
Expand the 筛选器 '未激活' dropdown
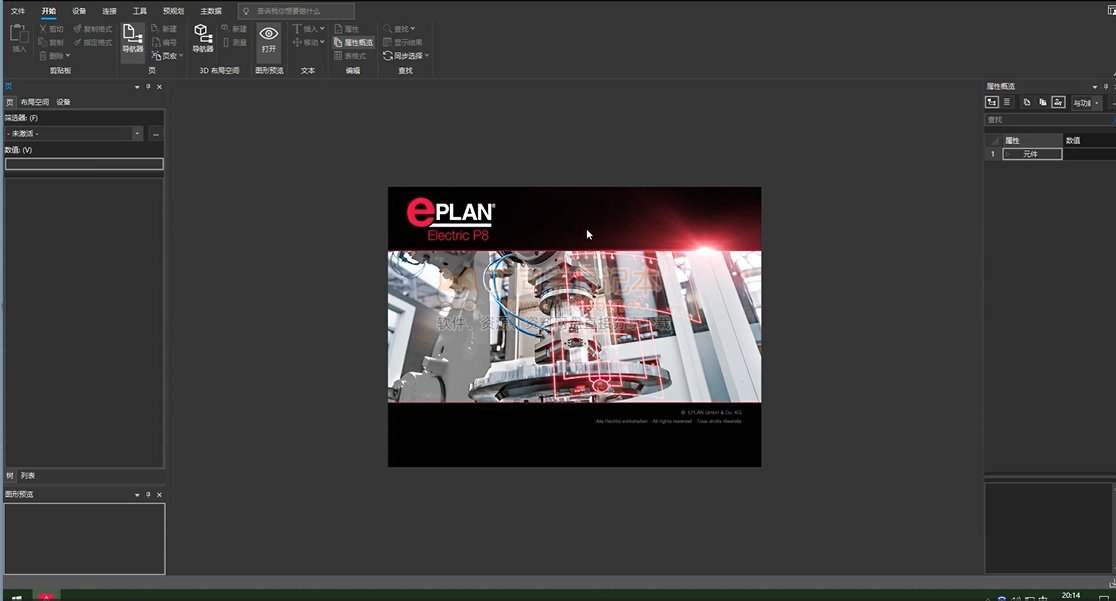(x=138, y=133)
